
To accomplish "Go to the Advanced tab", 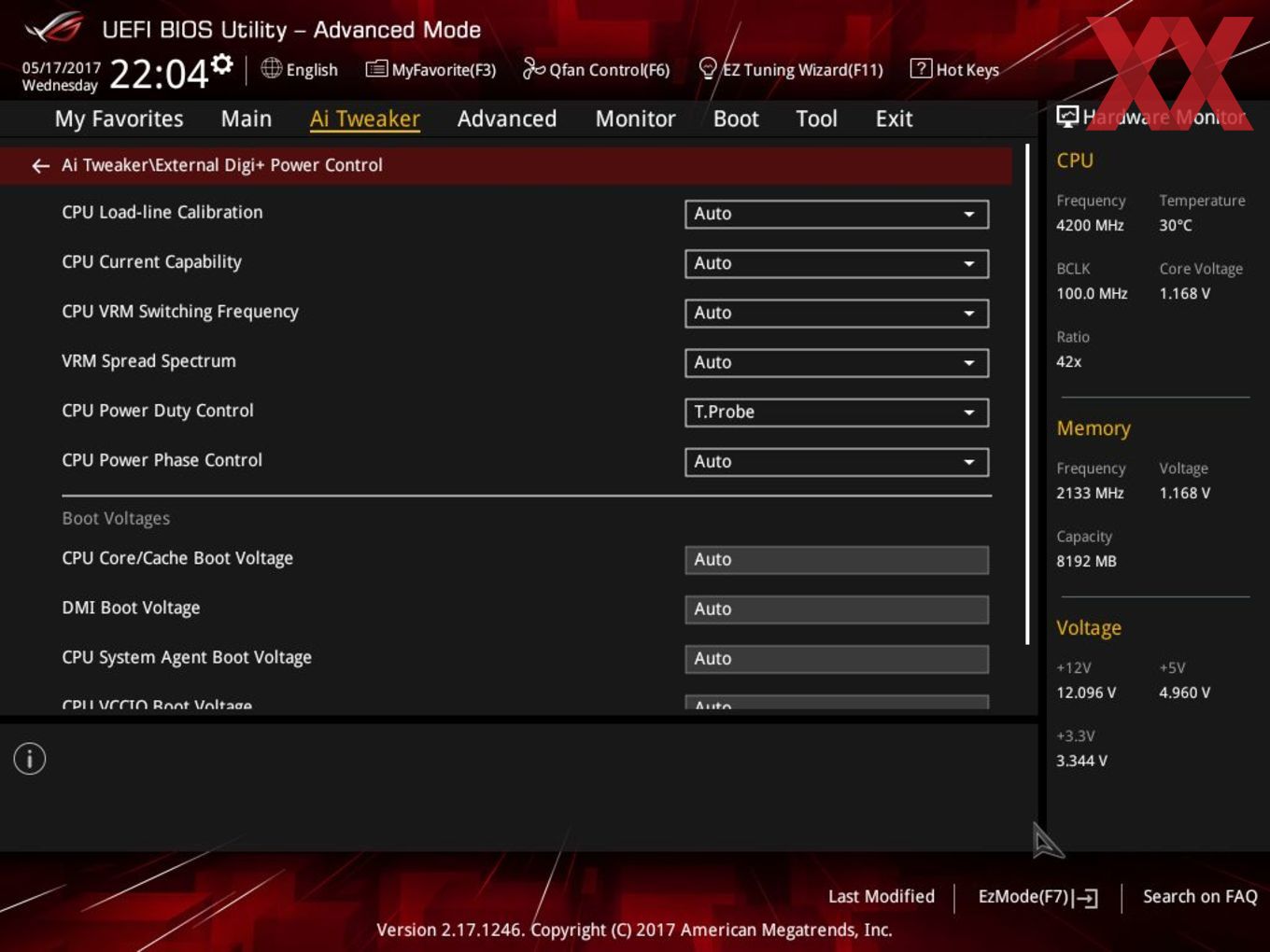I will 507,119.
